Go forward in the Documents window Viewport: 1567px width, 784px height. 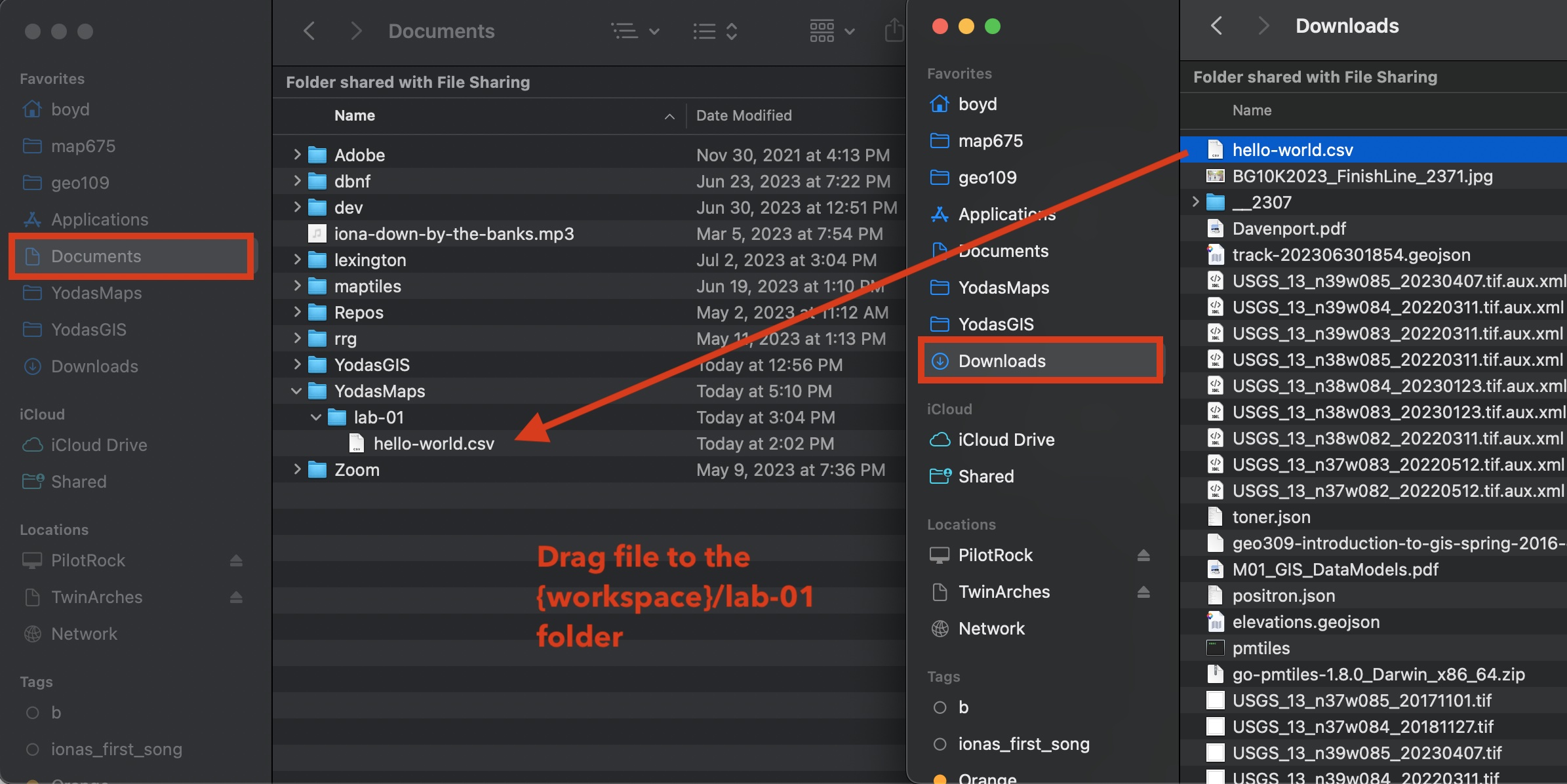coord(356,31)
